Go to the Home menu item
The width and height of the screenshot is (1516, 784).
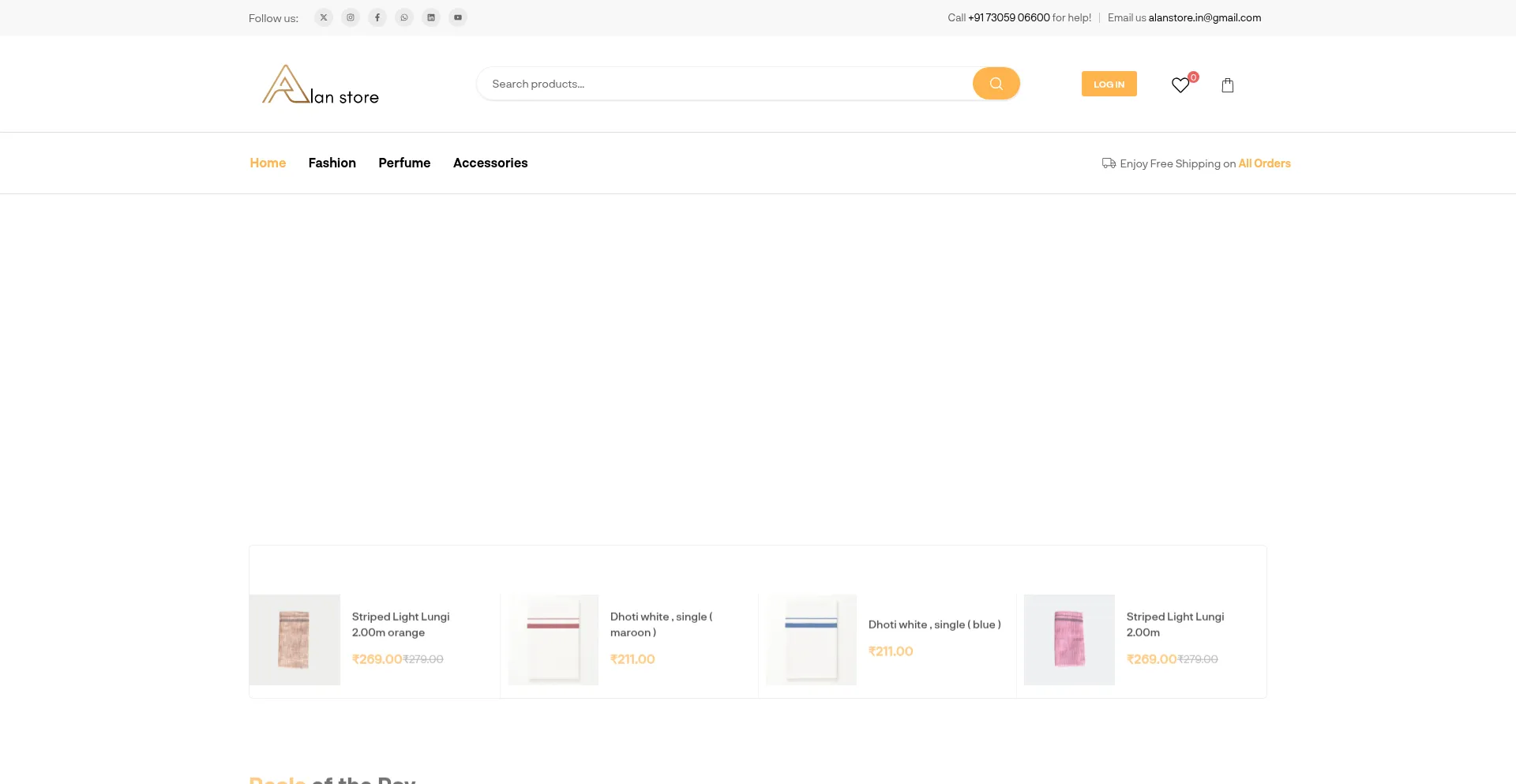(268, 163)
